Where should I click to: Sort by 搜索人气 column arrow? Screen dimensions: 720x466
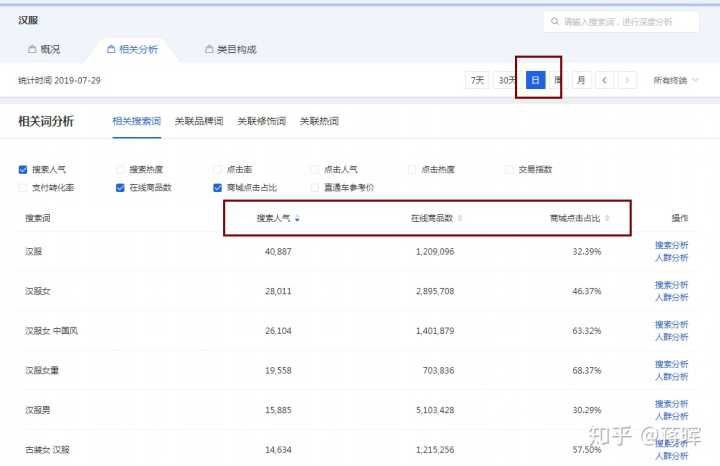[297, 218]
